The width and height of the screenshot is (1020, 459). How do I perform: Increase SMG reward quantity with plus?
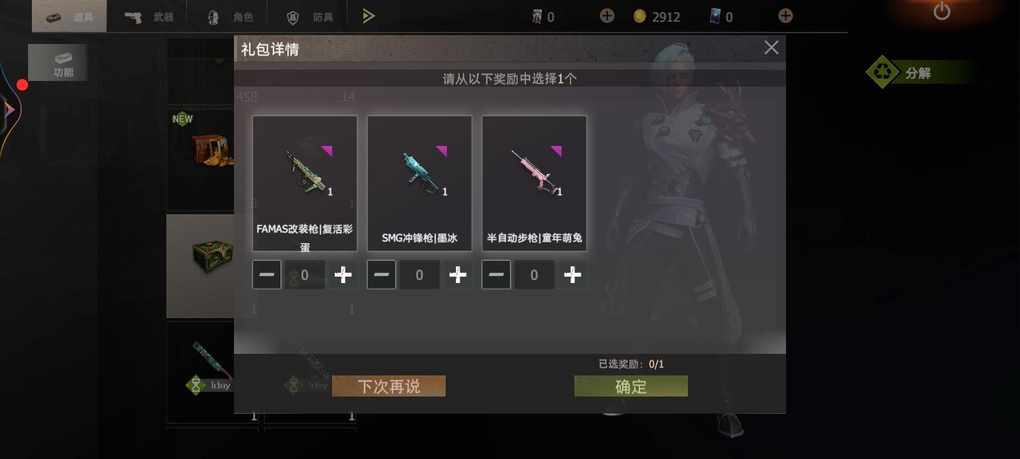458,275
